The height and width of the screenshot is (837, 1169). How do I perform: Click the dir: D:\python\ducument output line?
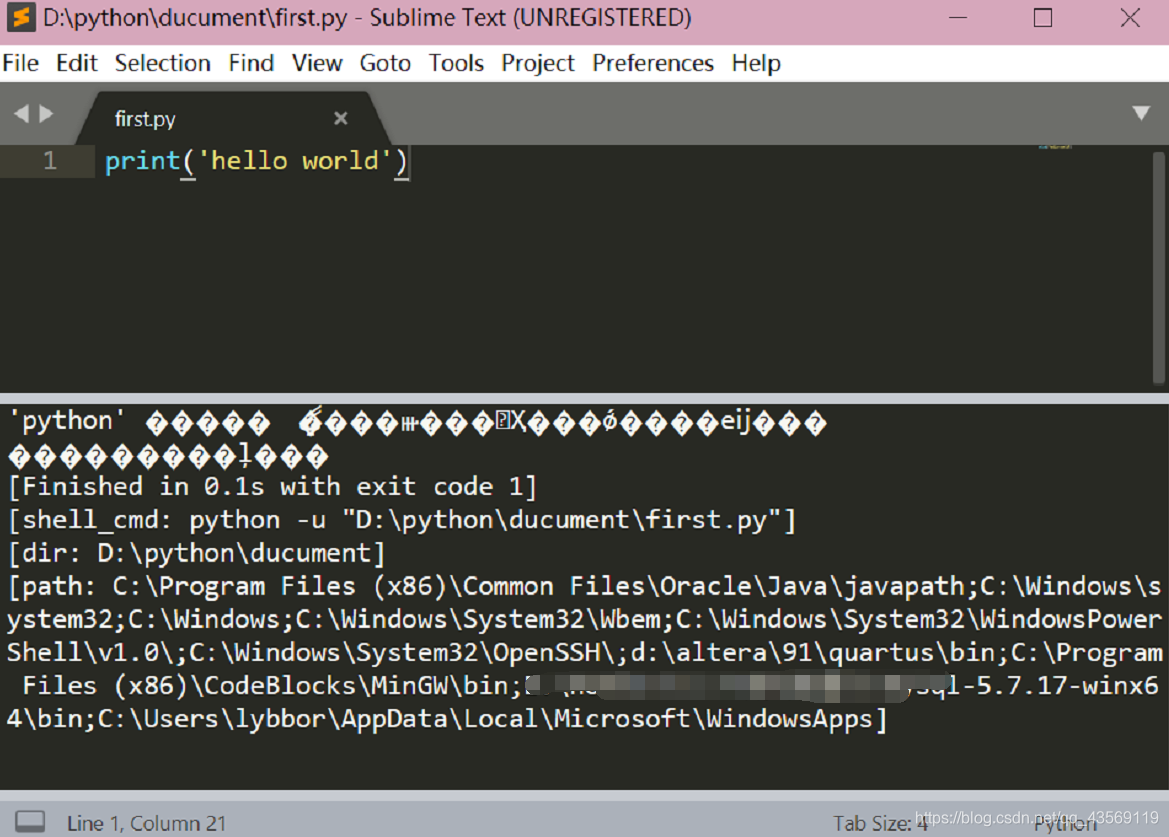pos(196,553)
